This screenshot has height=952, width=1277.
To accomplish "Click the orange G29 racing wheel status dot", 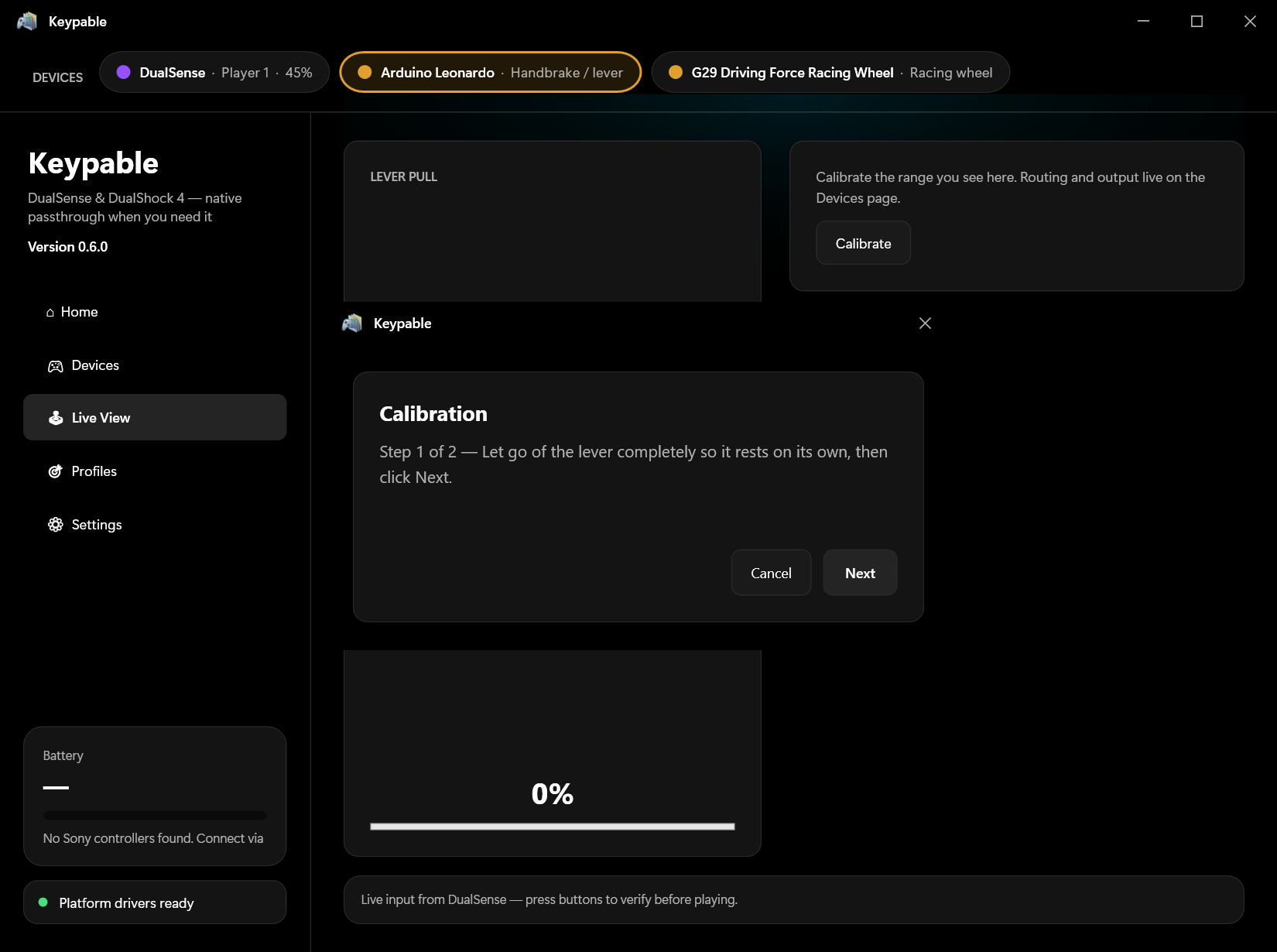I will pos(676,72).
